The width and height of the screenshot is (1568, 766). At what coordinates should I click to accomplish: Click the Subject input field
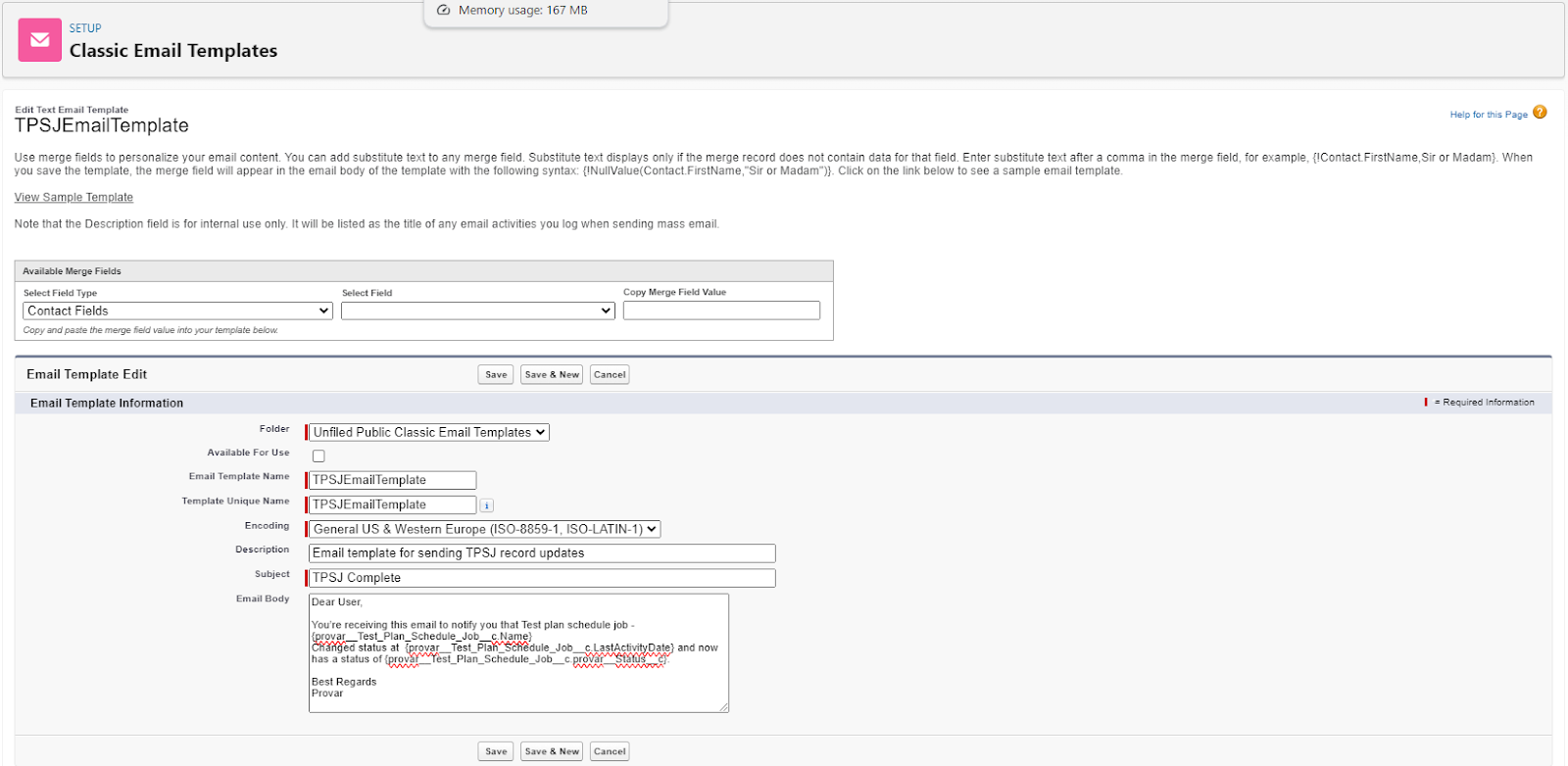542,578
